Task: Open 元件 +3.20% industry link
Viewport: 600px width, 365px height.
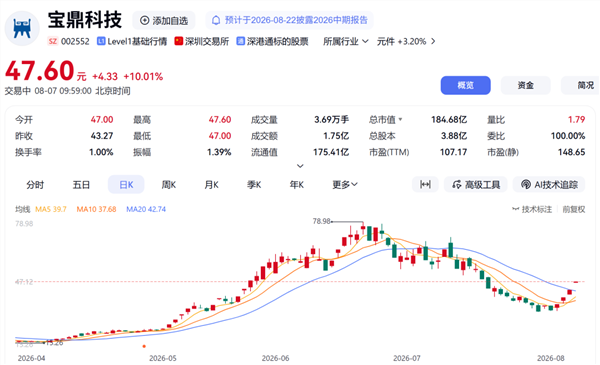Action: pyautogui.click(x=401, y=41)
